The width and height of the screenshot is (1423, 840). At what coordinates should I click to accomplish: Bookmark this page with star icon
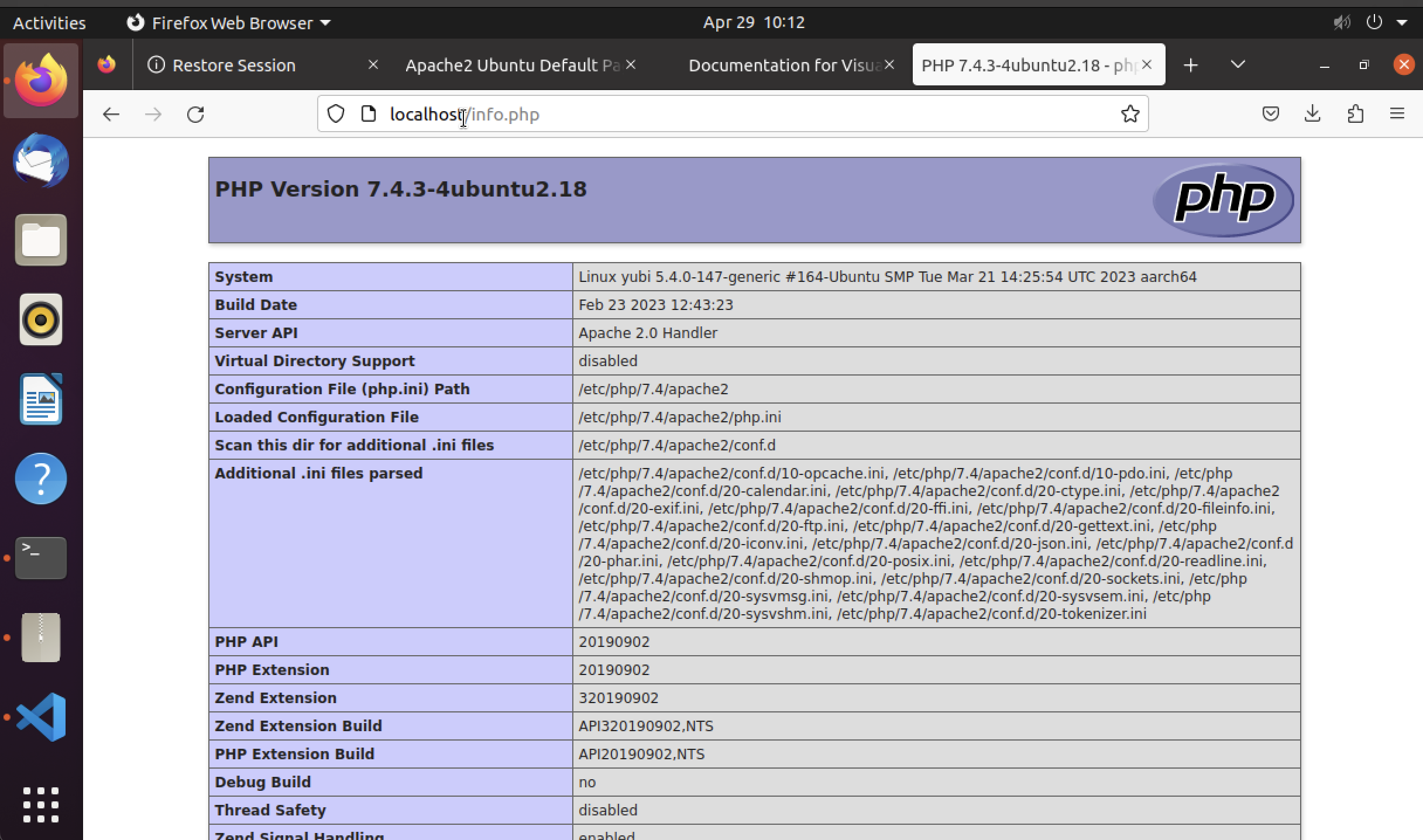[x=1130, y=113]
